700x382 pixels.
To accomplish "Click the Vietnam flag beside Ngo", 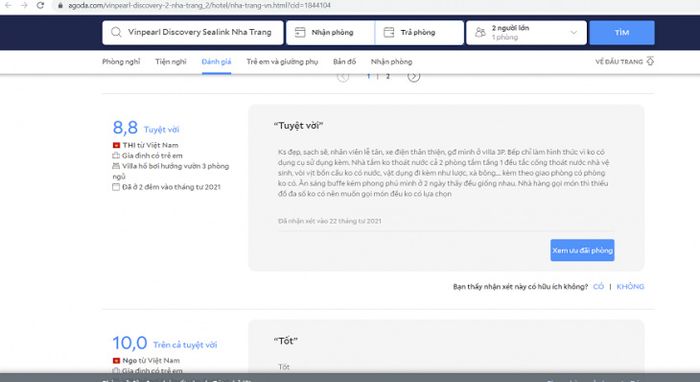I will (117, 360).
